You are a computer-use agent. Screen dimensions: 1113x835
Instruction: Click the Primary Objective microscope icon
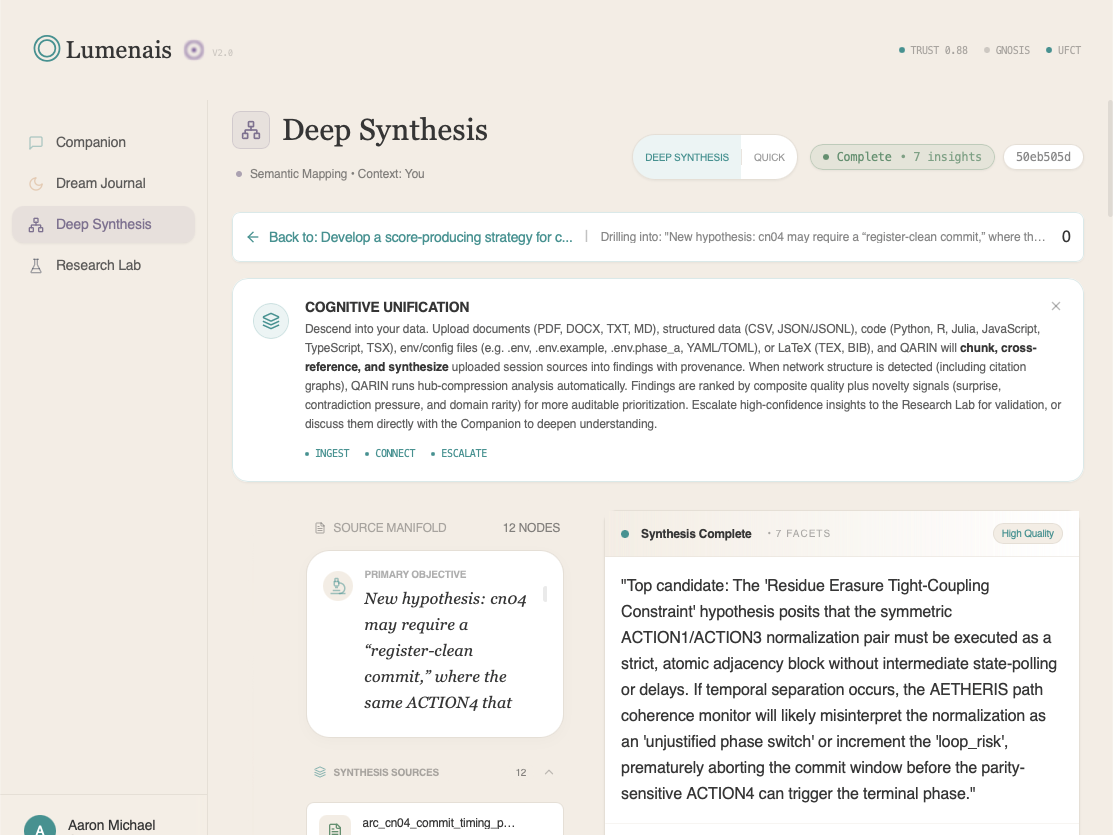point(338,586)
